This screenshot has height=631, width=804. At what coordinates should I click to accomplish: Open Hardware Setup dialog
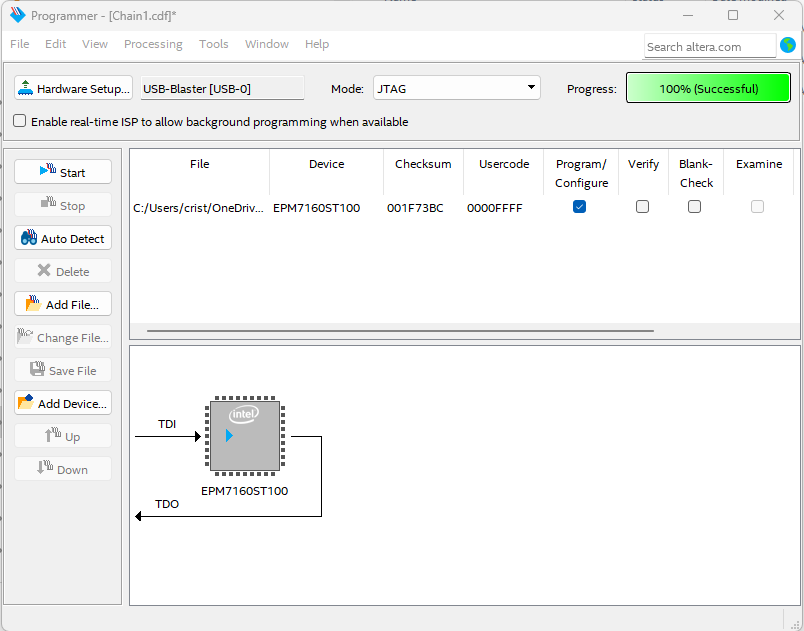point(74,88)
